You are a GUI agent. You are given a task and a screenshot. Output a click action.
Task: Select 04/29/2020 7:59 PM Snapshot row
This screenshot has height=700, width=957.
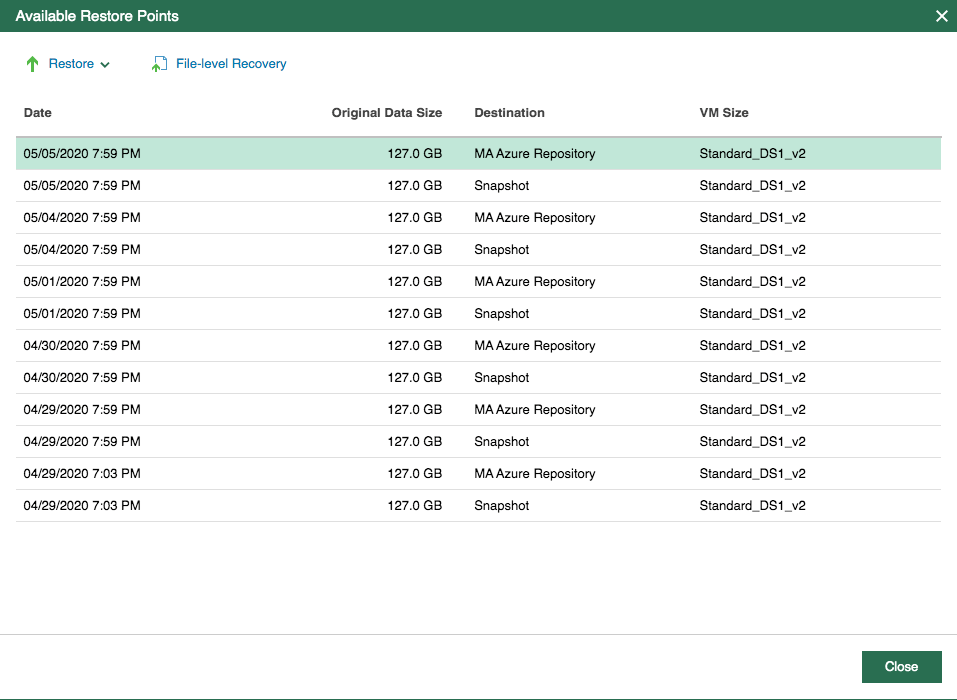[478, 442]
